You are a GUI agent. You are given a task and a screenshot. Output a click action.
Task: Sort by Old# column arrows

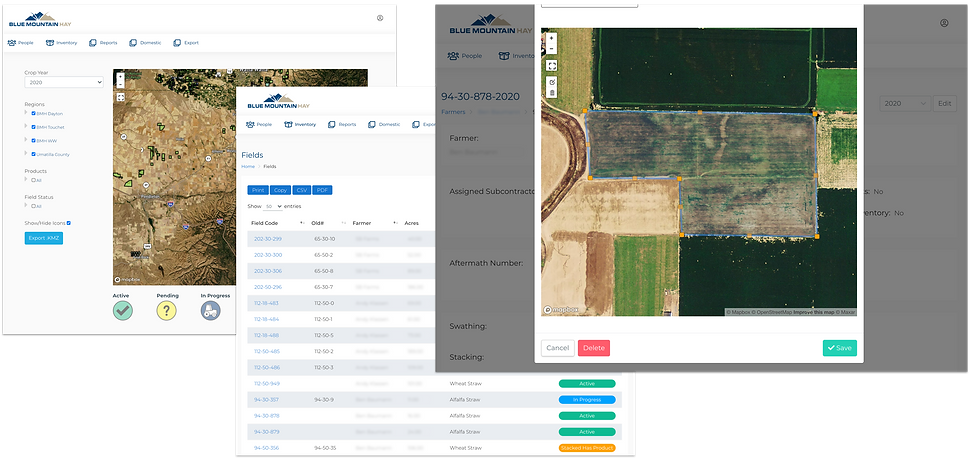343,223
